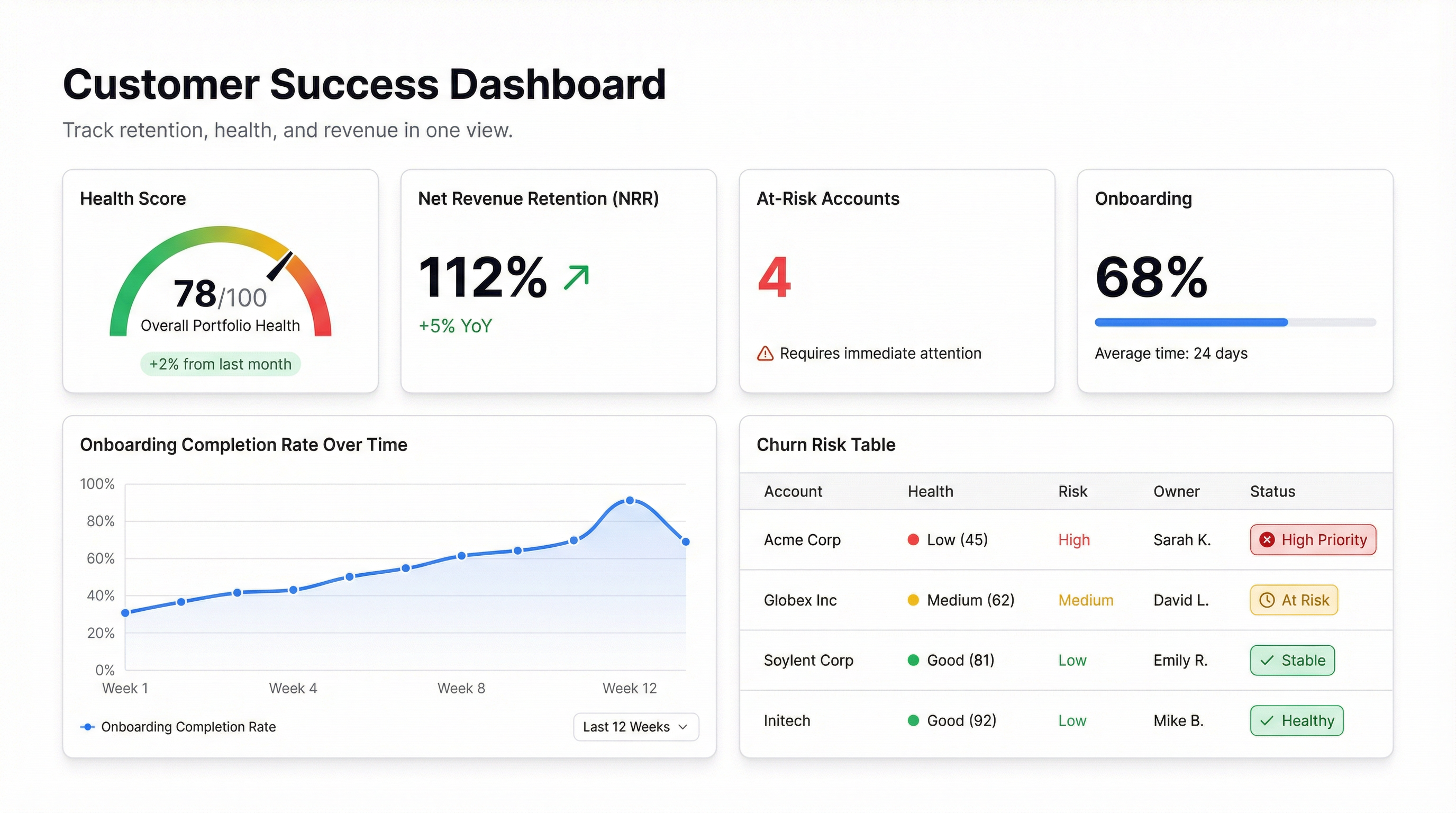Select the Account column header

(x=793, y=491)
